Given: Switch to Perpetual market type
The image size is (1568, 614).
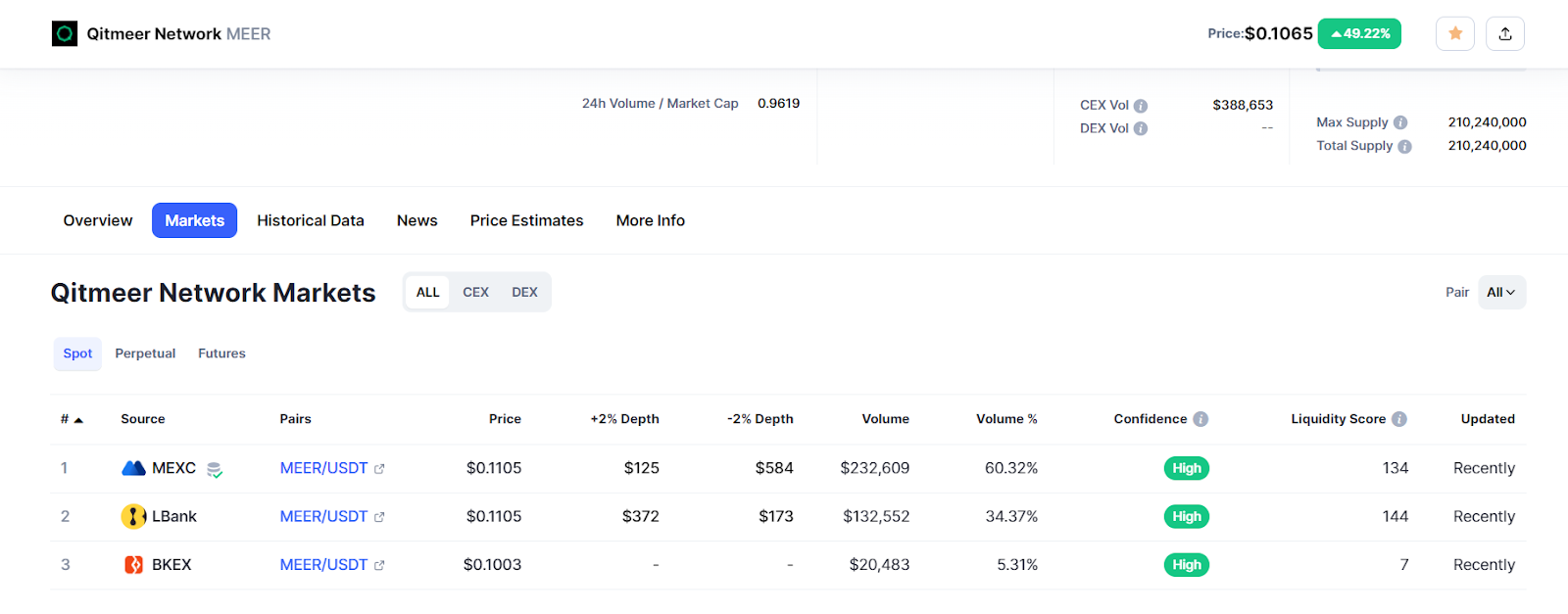Looking at the screenshot, I should point(145,354).
